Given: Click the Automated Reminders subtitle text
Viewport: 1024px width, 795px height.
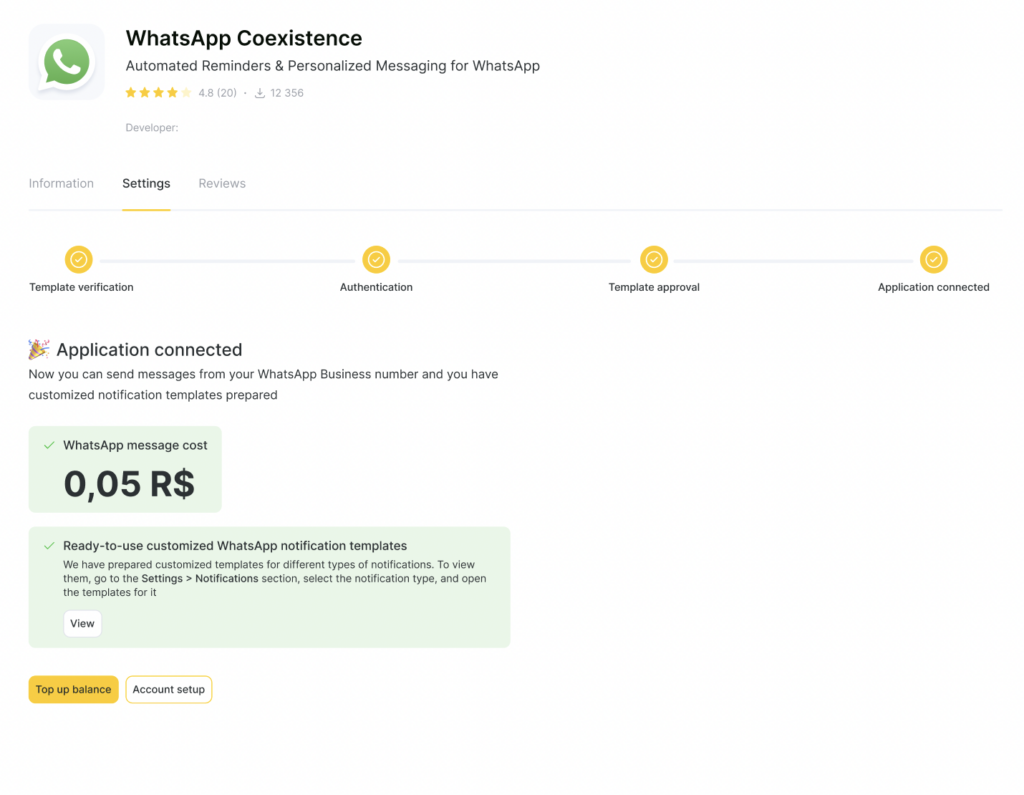Looking at the screenshot, I should point(332,66).
